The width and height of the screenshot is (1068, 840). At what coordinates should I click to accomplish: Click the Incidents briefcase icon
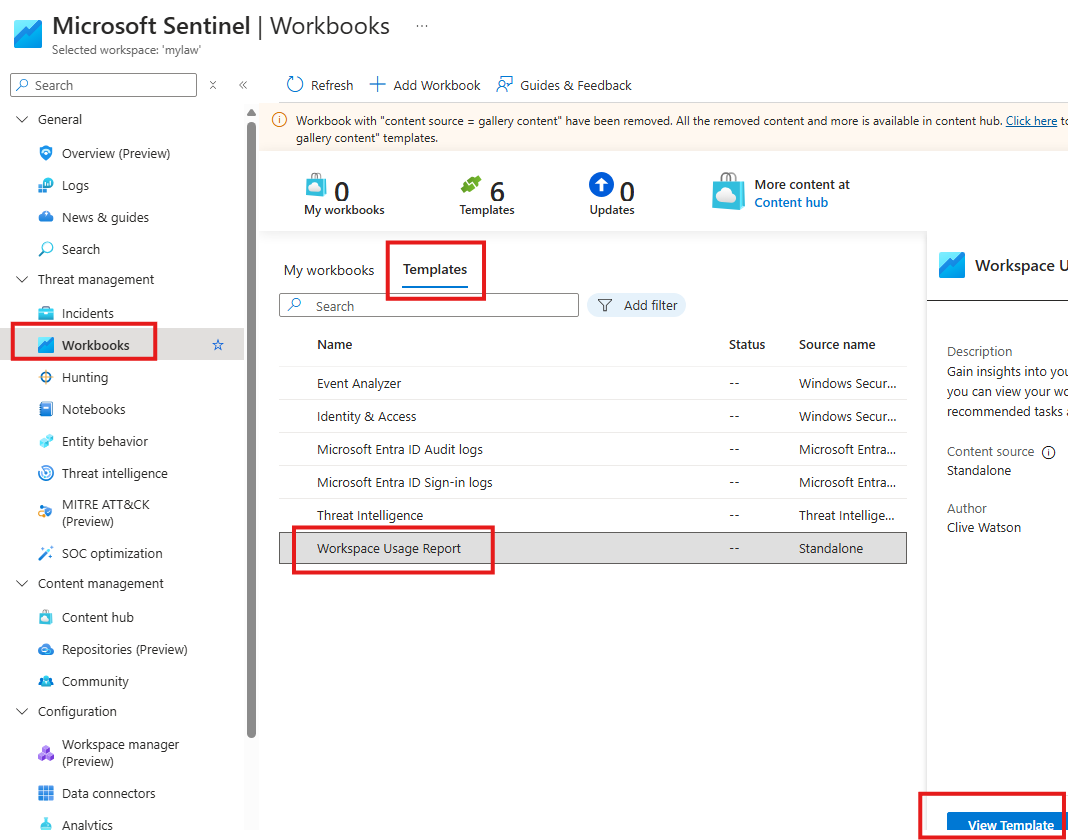point(46,313)
